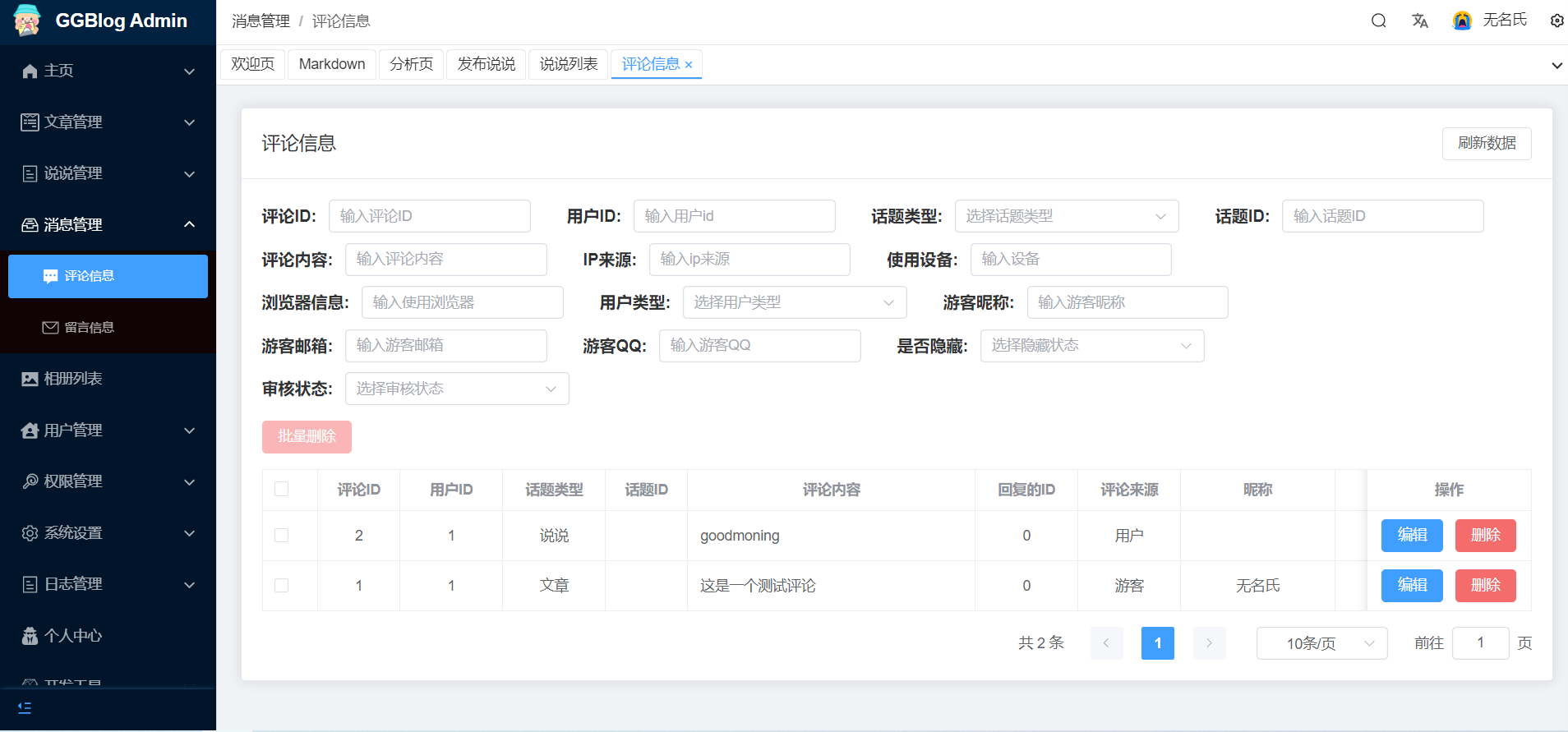Expand the 系统设置 sidebar menu

(x=190, y=533)
